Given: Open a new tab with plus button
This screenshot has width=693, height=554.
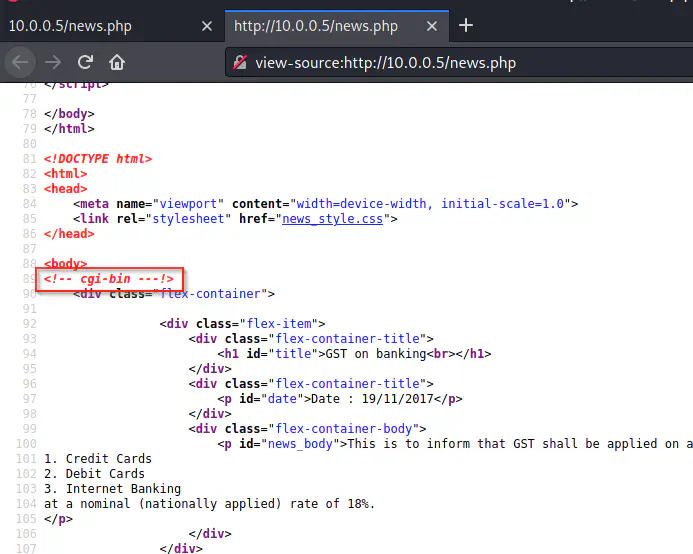Looking at the screenshot, I should pyautogui.click(x=465, y=26).
